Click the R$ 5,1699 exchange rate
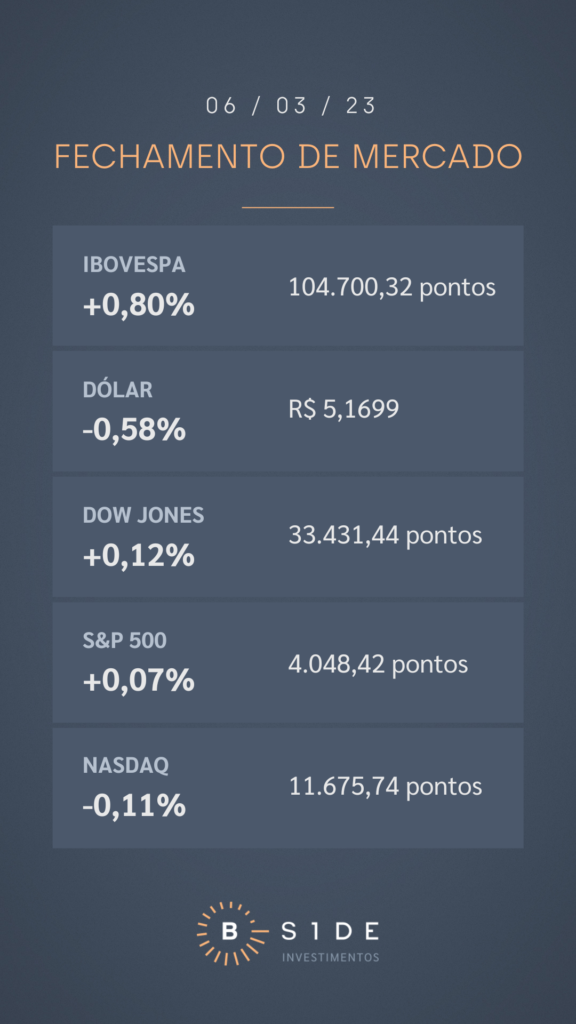 (344, 409)
